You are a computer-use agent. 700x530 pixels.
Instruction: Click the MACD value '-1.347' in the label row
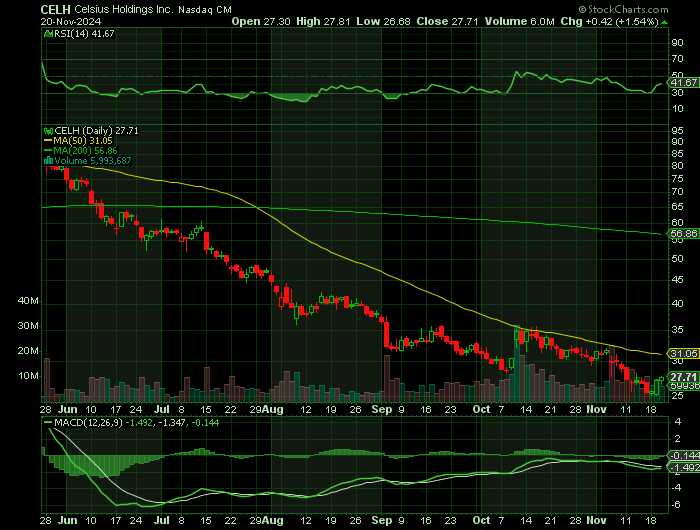click(x=172, y=422)
